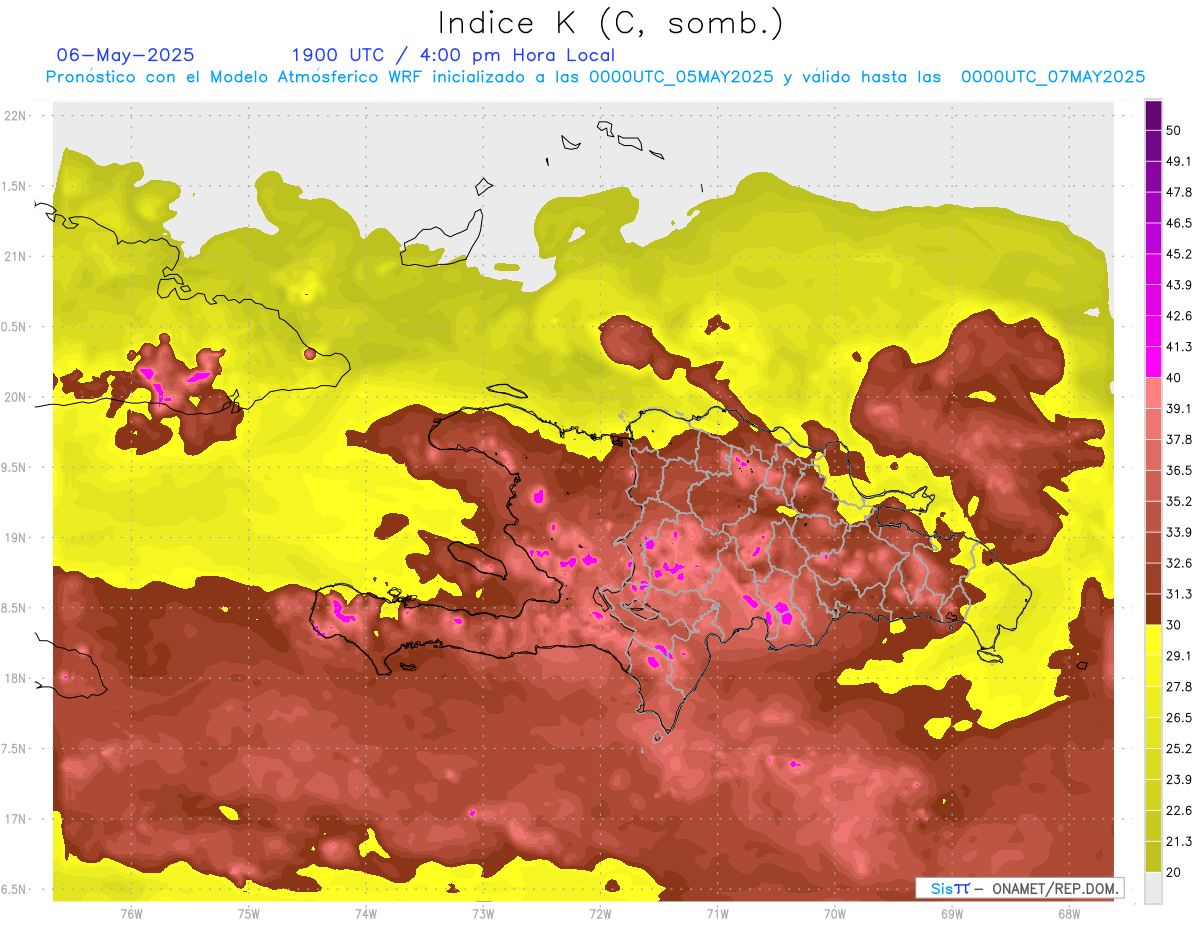Click the "73W" longitude label
The width and height of the screenshot is (1200, 927).
click(483, 914)
